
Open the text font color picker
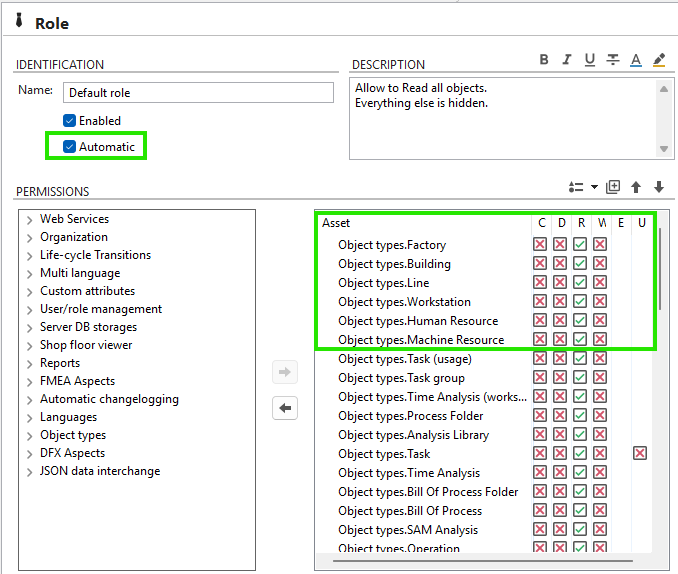636,60
